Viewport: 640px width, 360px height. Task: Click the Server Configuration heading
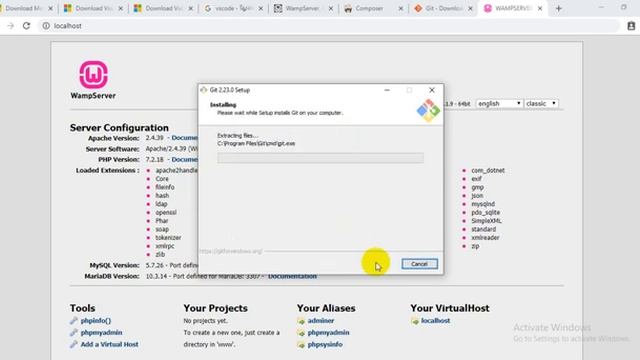(119, 128)
